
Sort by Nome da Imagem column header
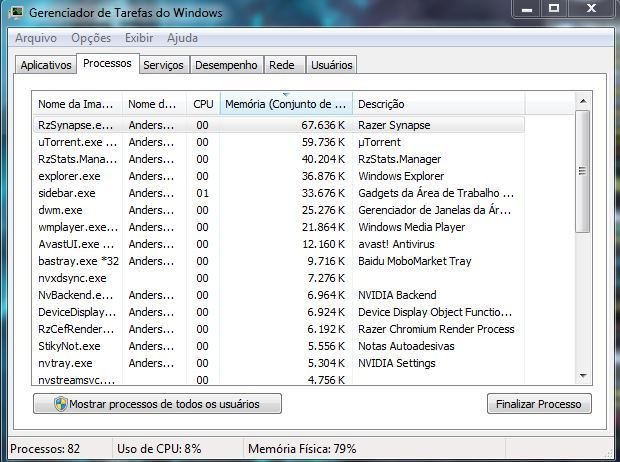click(x=77, y=104)
